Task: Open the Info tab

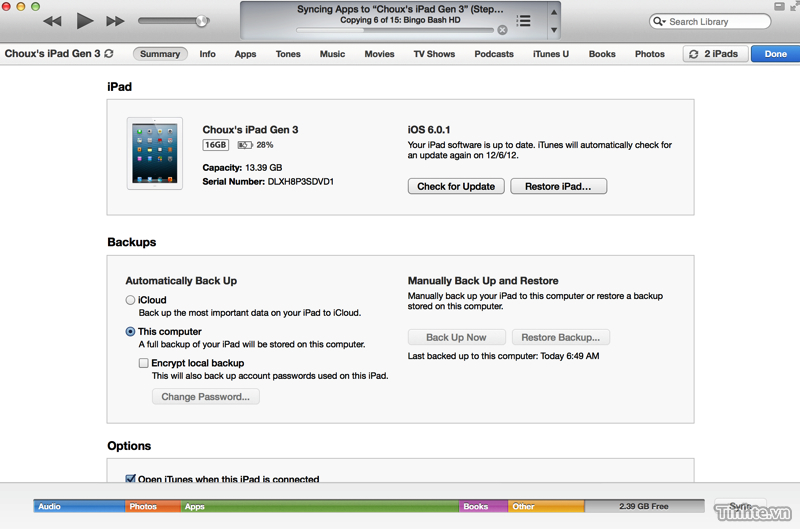Action: click(207, 54)
